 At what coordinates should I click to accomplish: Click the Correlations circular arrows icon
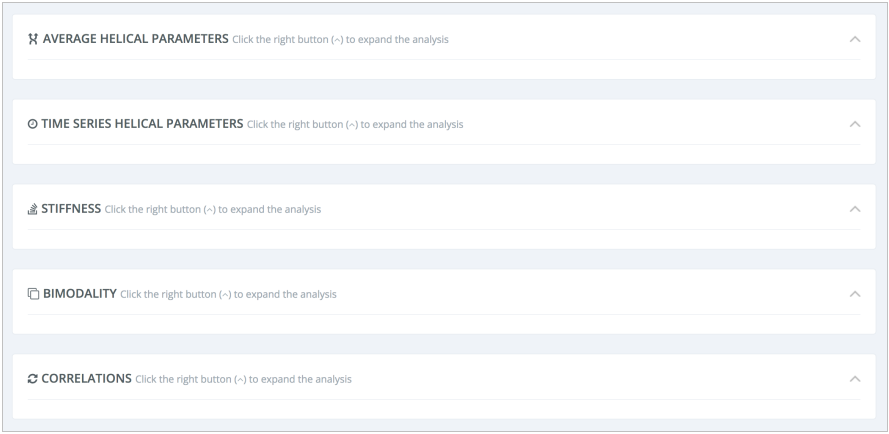coord(33,379)
